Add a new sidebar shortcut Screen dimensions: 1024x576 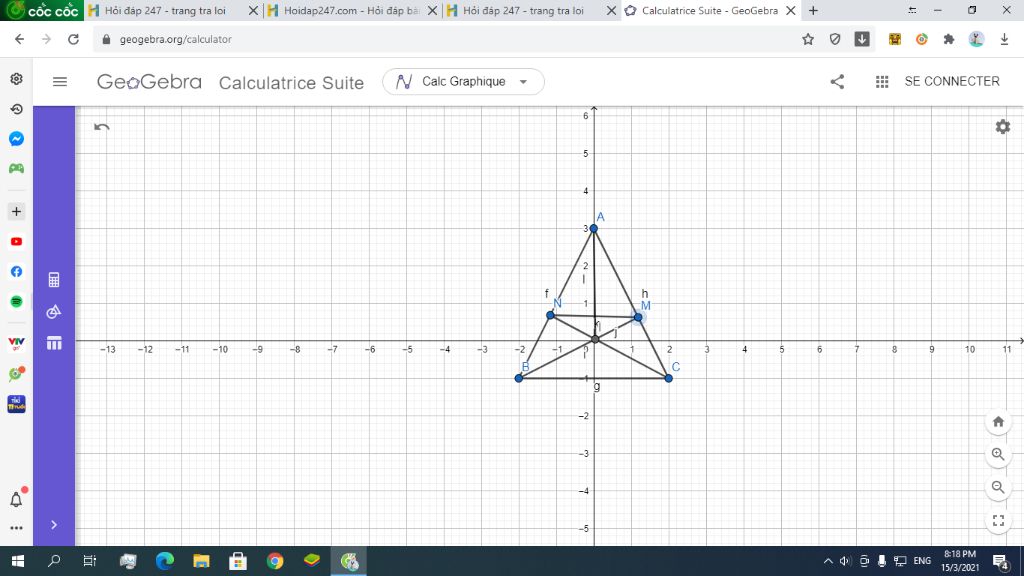[x=16, y=212]
